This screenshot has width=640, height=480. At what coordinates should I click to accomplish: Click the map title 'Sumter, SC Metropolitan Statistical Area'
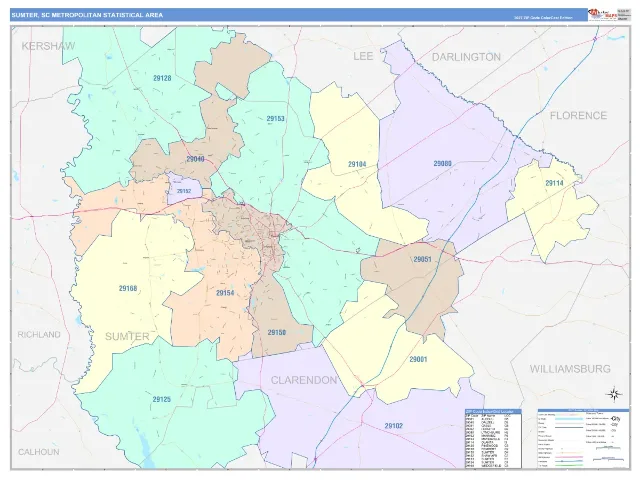87,15
